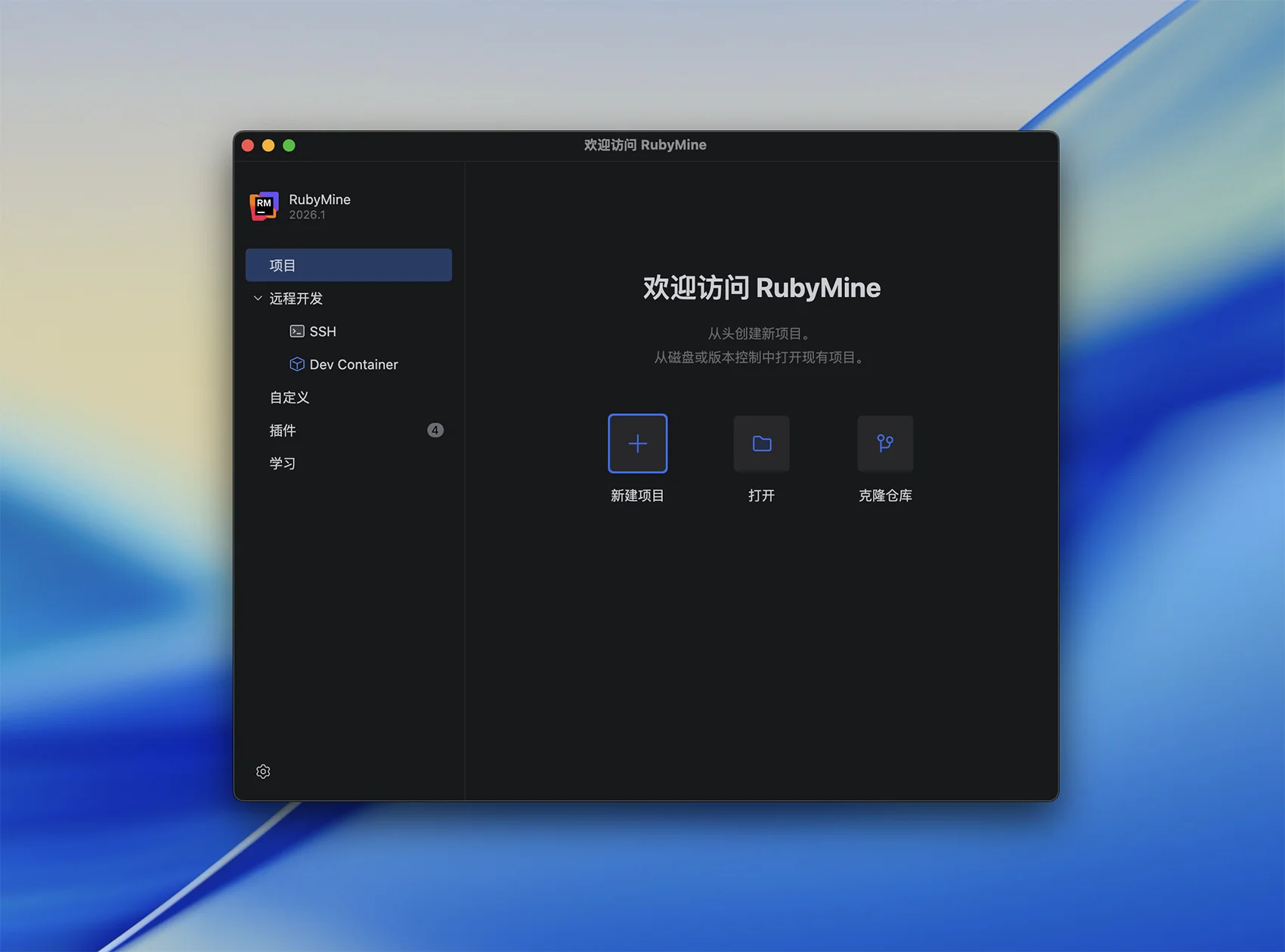This screenshot has width=1285, height=952.
Task: Go to the 学习 sidebar tab
Action: click(283, 463)
